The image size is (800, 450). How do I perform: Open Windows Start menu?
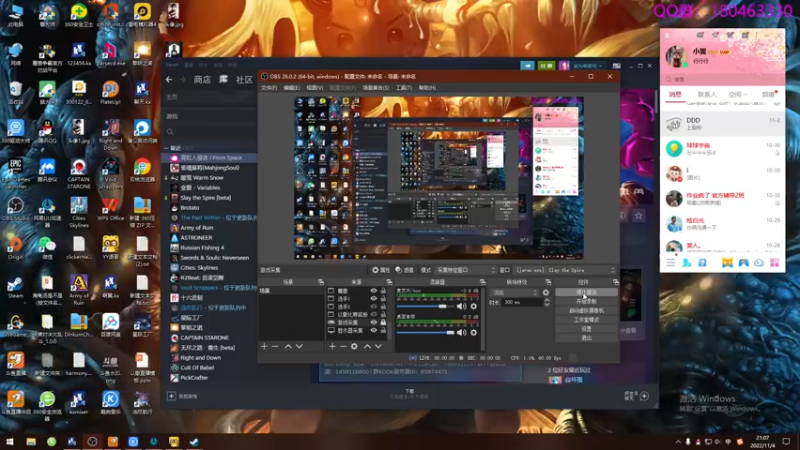[9, 441]
